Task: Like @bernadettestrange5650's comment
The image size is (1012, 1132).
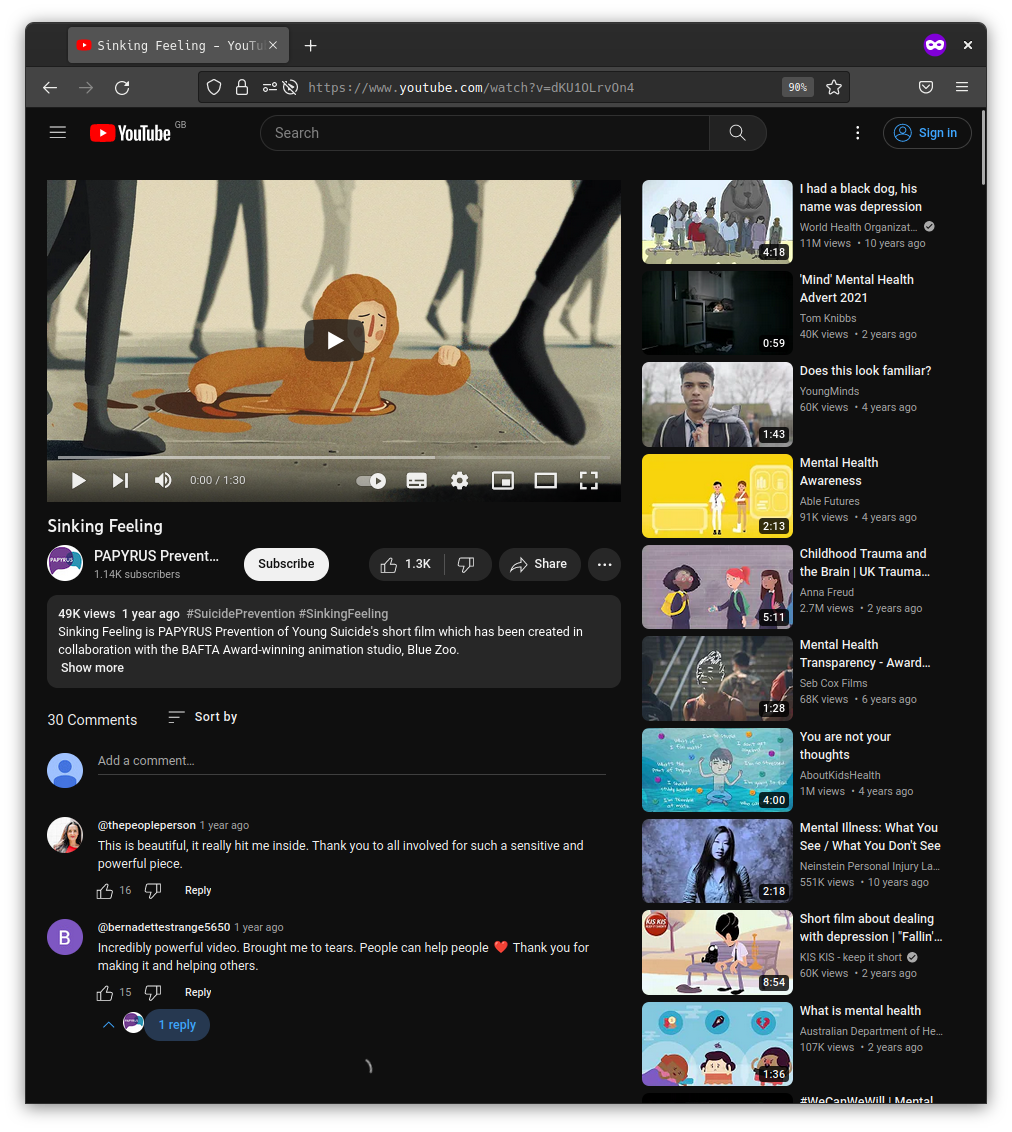Action: tap(105, 993)
